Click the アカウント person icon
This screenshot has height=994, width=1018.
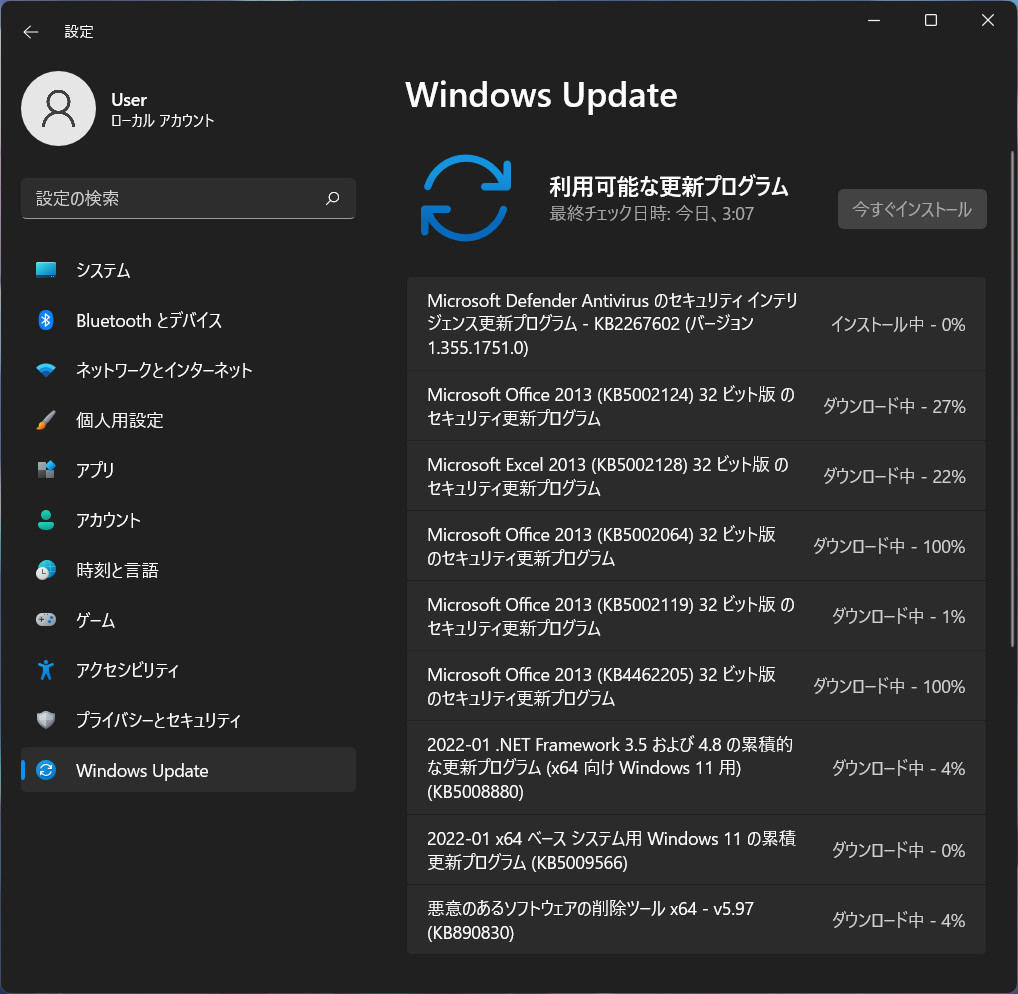coord(45,519)
